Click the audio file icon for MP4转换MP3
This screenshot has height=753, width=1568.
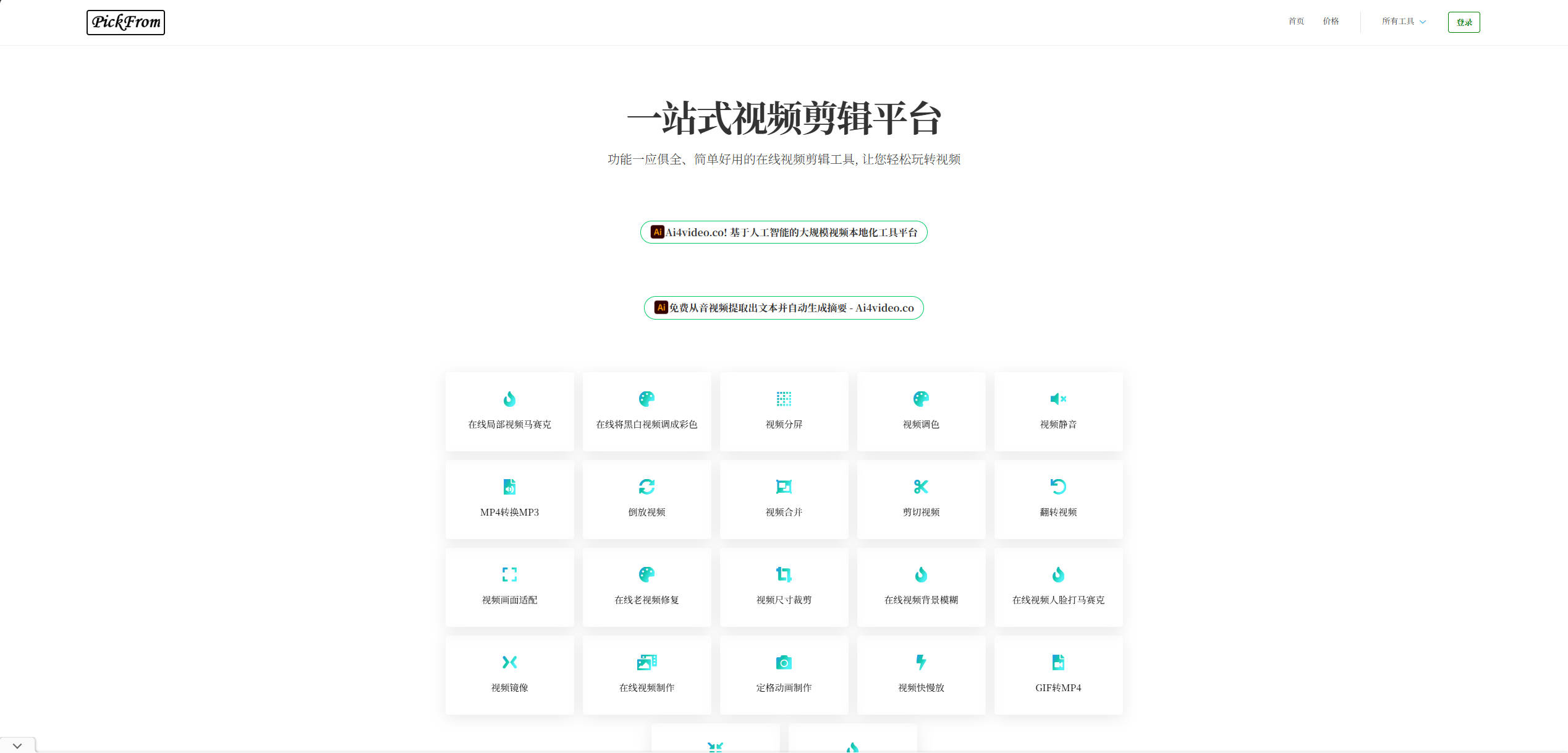coord(509,487)
